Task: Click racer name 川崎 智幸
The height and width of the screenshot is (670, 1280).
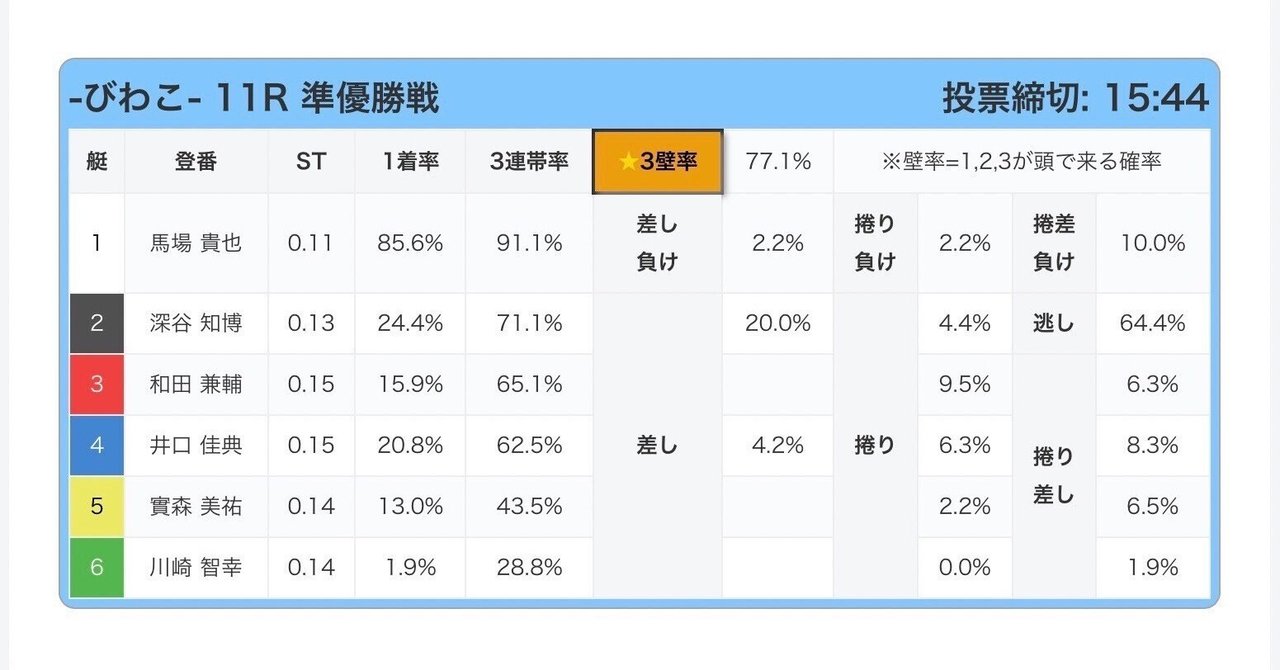Action: (196, 567)
